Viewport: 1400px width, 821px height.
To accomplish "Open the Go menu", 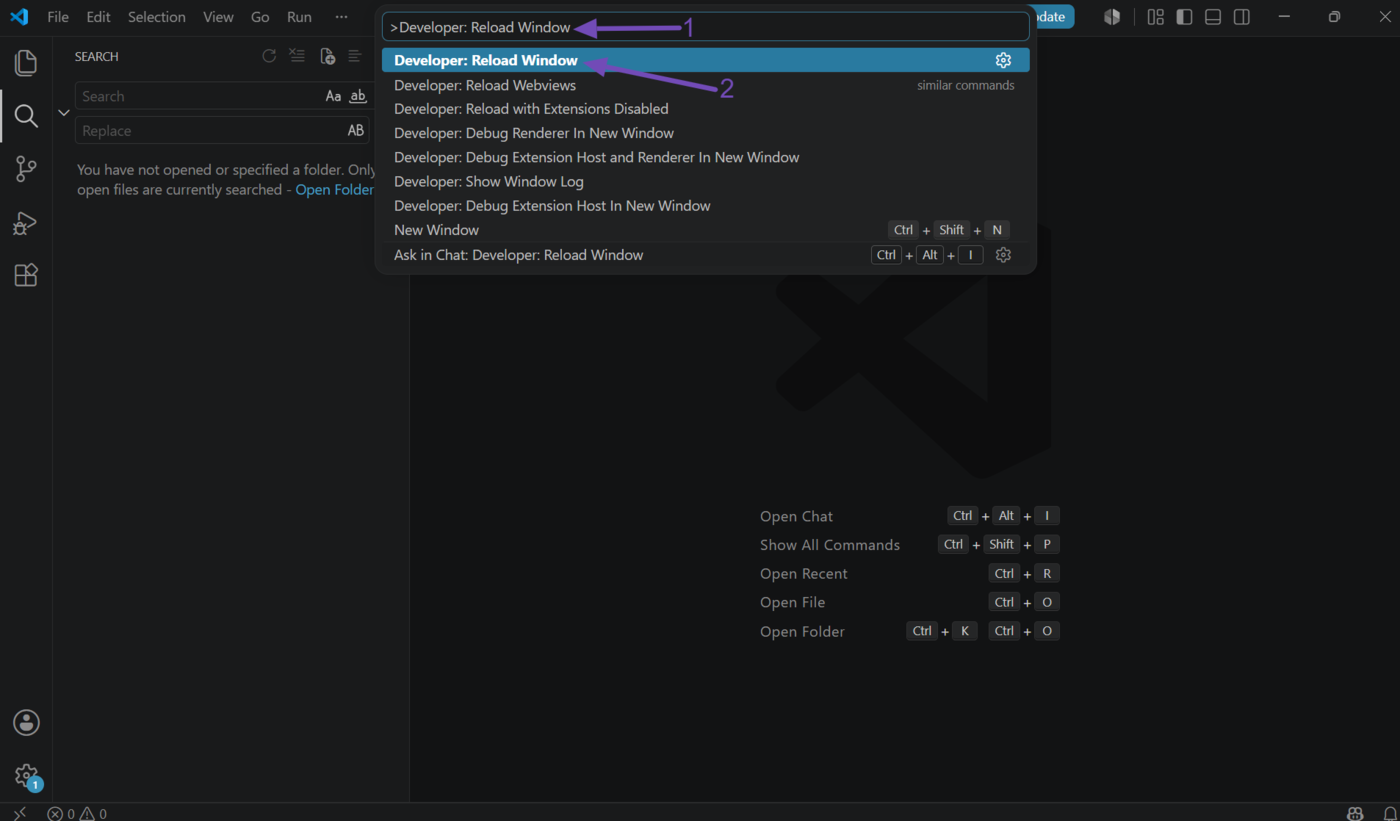I will click(260, 17).
